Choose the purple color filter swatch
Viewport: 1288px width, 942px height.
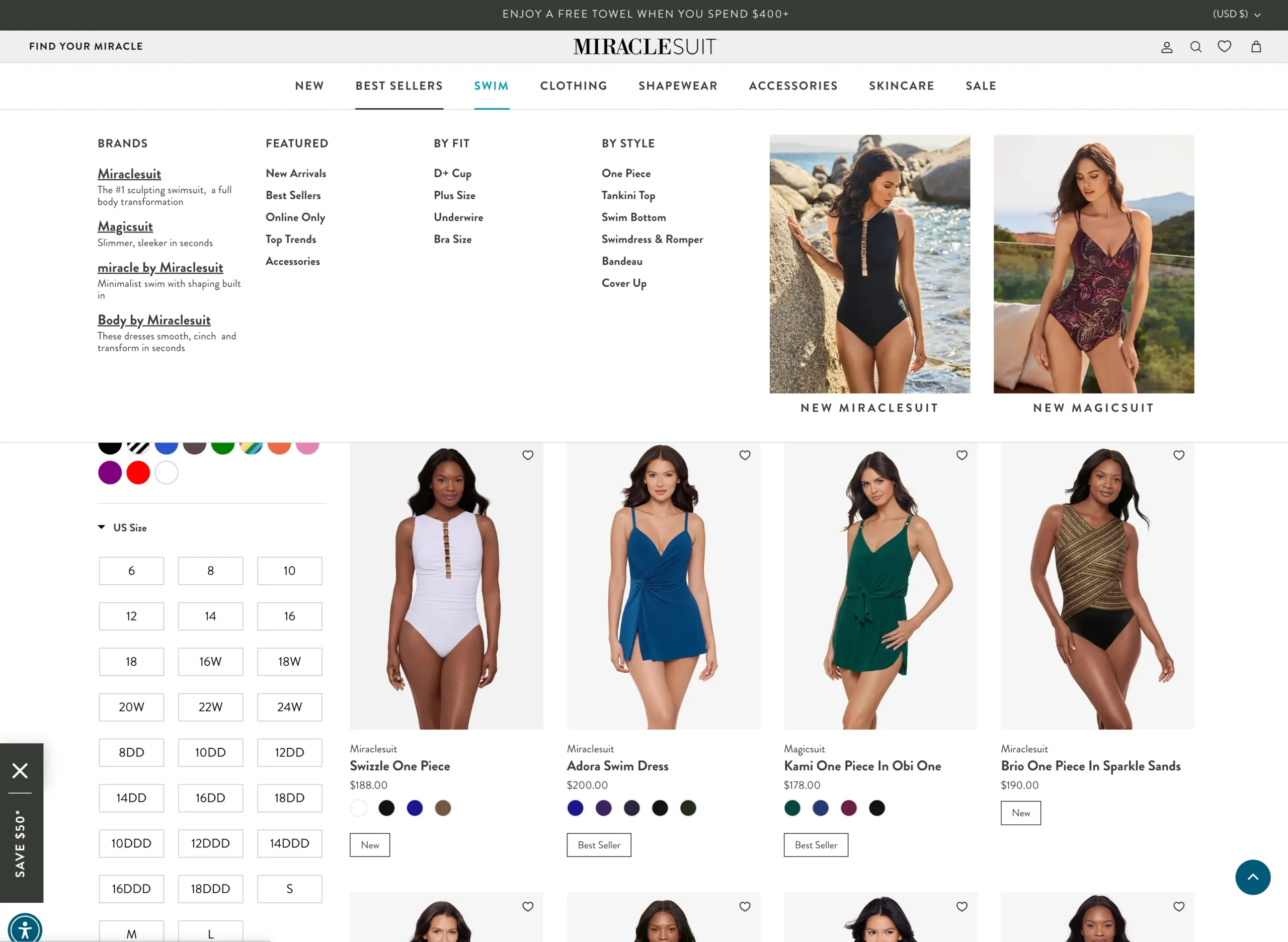(x=110, y=472)
